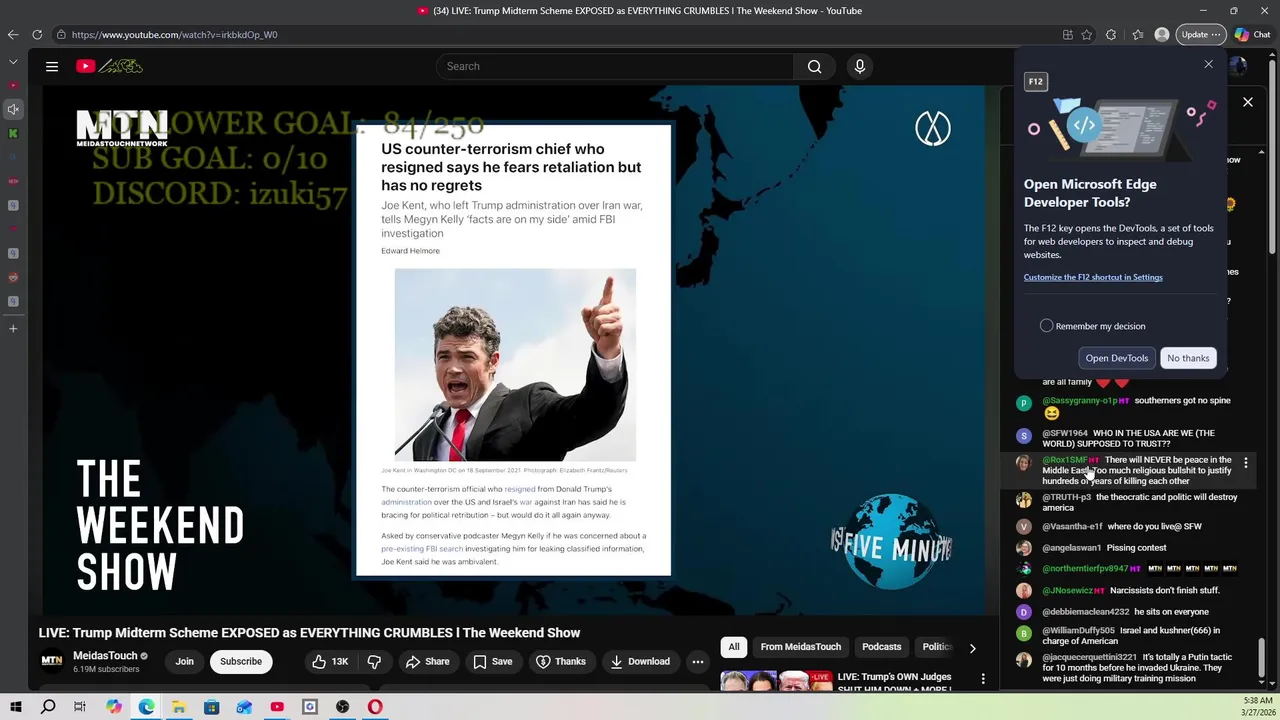Open favorites list icon
This screenshot has width=1280, height=720.
point(1138,35)
